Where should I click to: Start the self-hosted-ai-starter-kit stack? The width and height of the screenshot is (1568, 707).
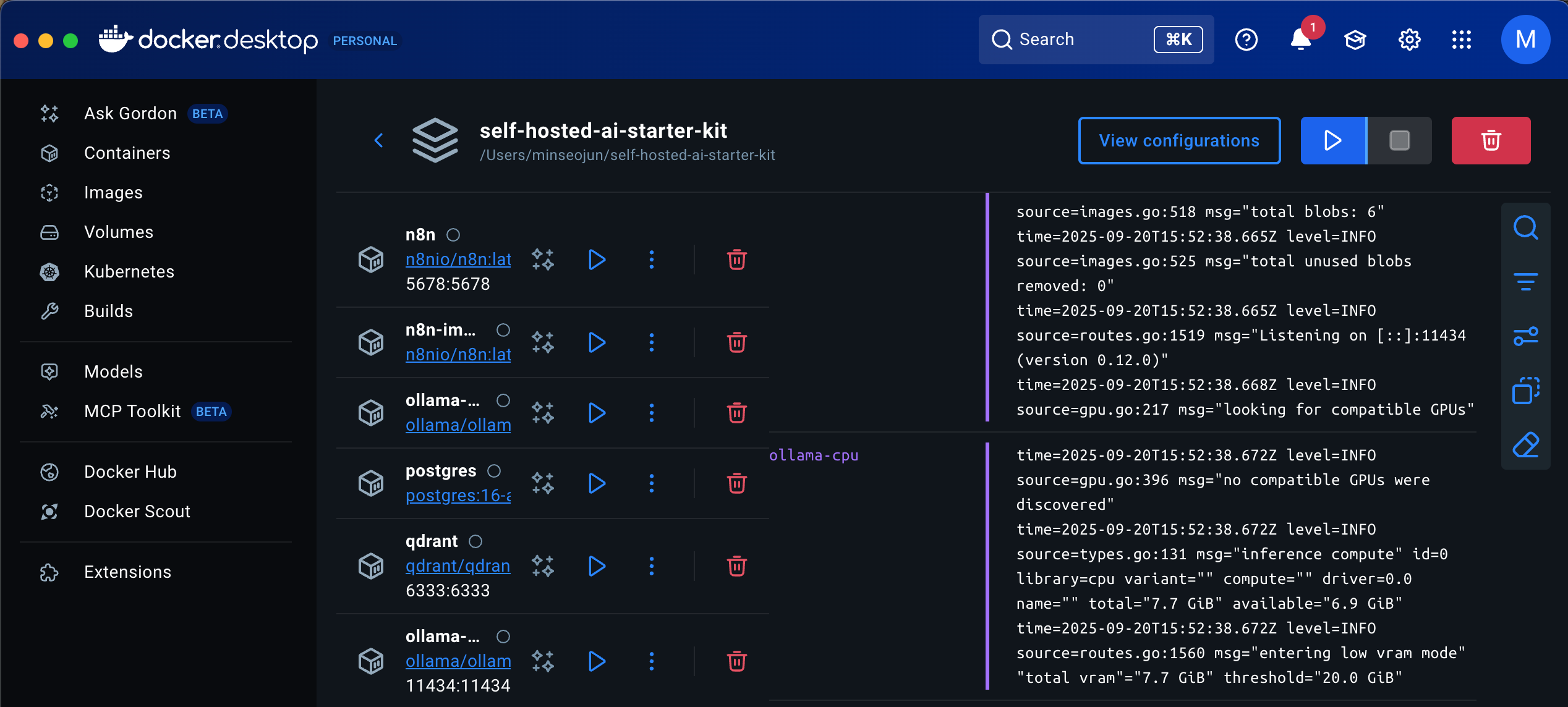pyautogui.click(x=1333, y=140)
